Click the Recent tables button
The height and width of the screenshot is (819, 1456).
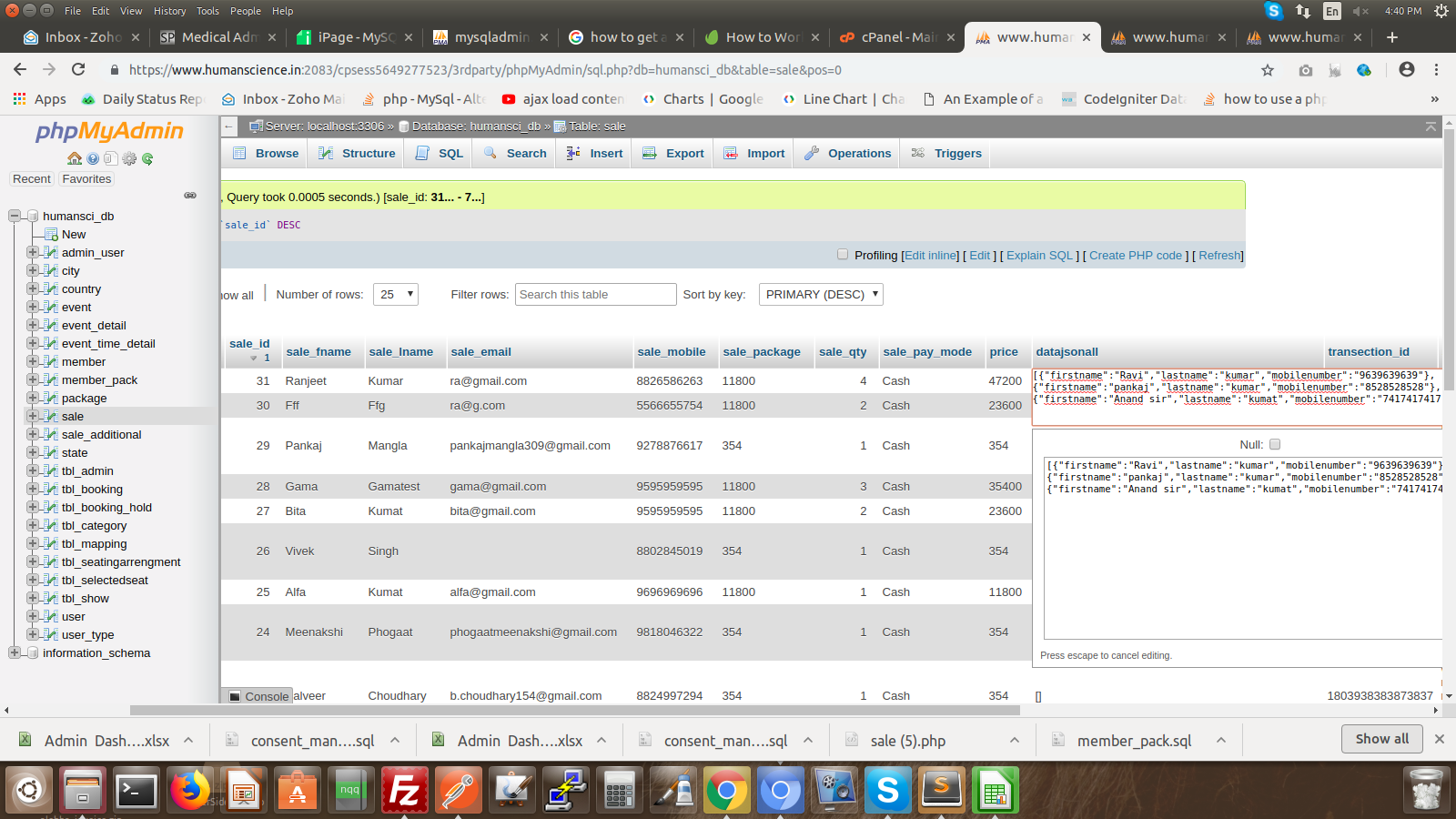pyautogui.click(x=32, y=179)
